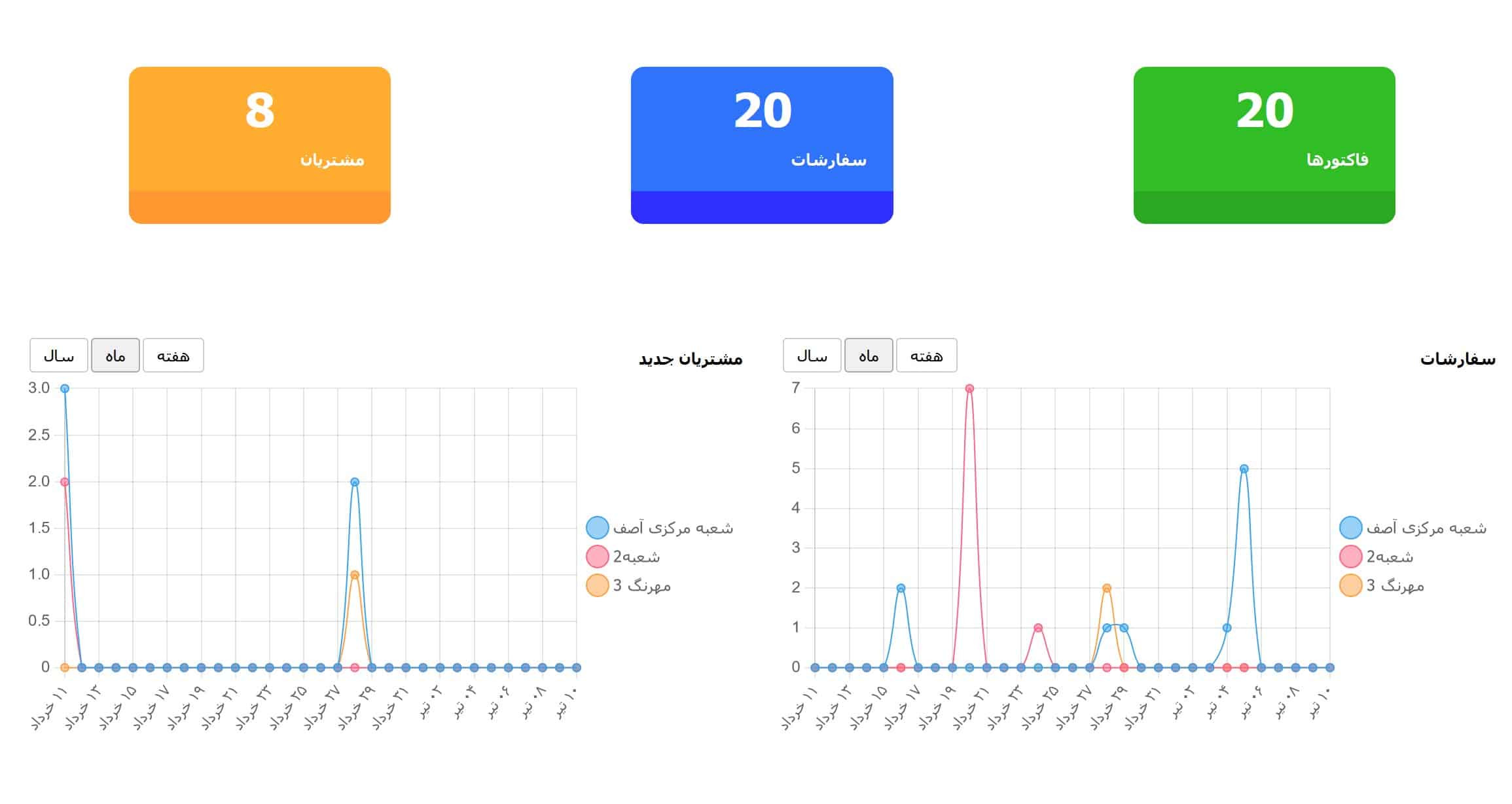This screenshot has width=1512, height=804.
Task: Click the orange swatch in orders chart legend
Action: (1351, 585)
